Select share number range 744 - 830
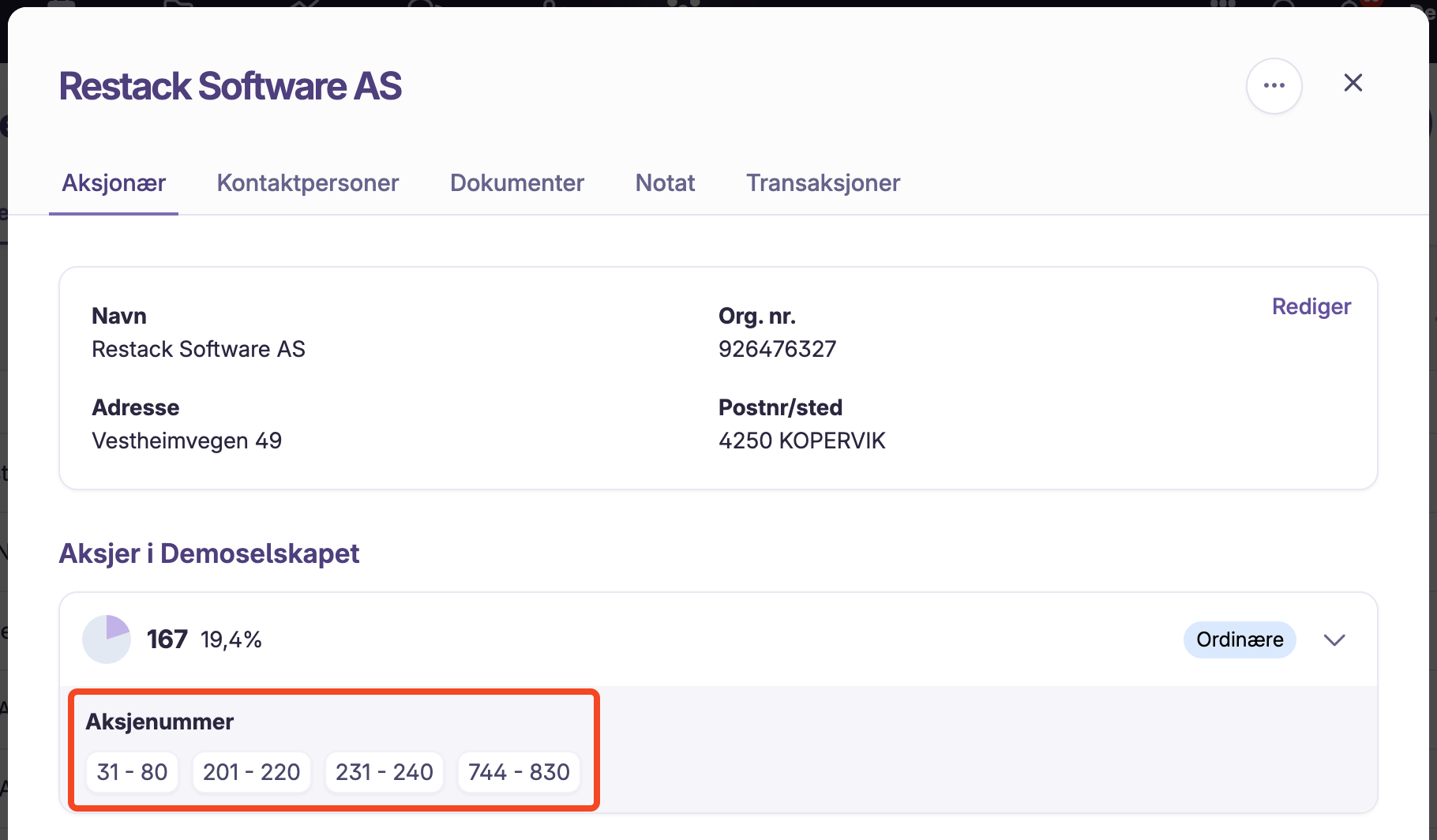This screenshot has height=840, width=1437. [x=519, y=772]
